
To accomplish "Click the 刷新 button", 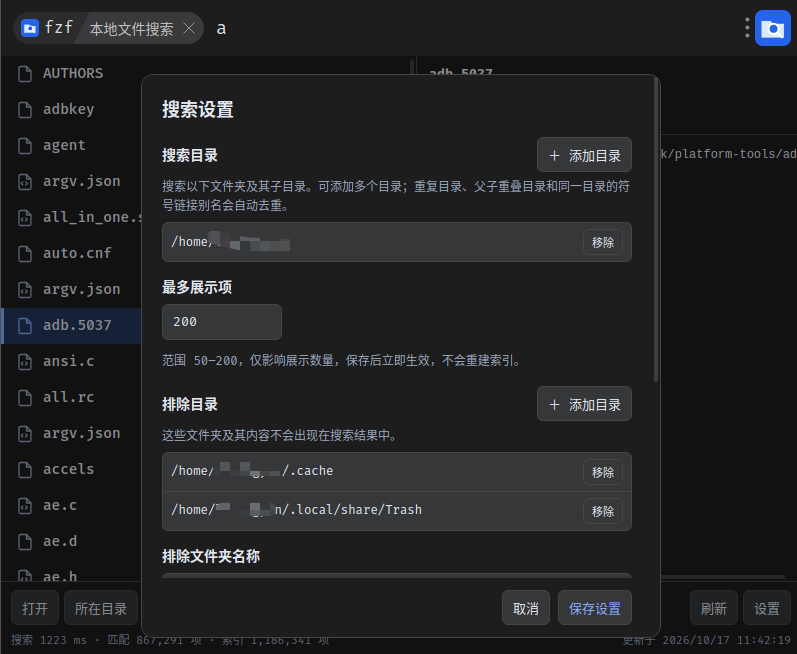I will pyautogui.click(x=714, y=608).
